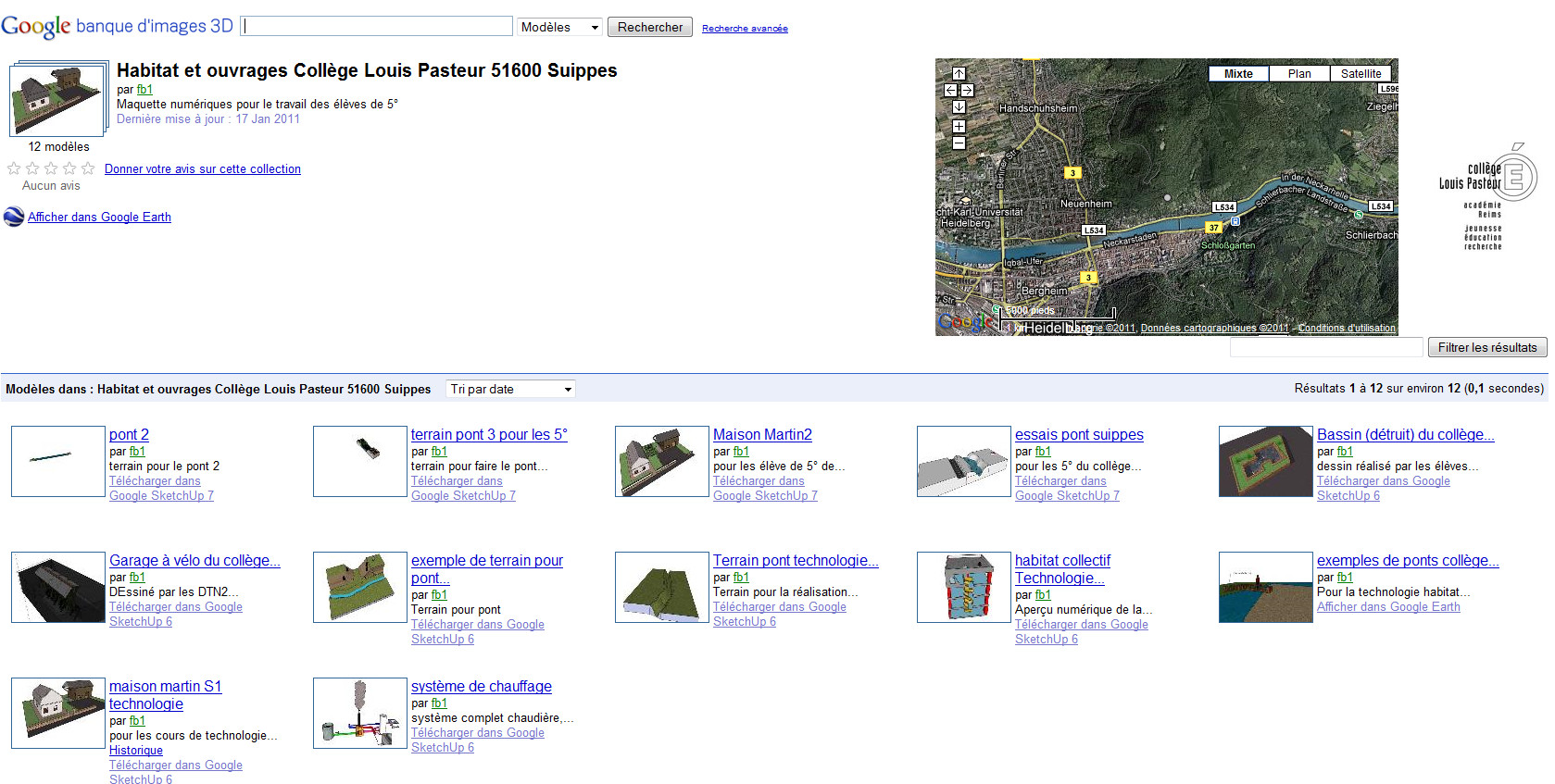The image size is (1555, 784).
Task: Open système de chauffage title link
Action: (482, 686)
